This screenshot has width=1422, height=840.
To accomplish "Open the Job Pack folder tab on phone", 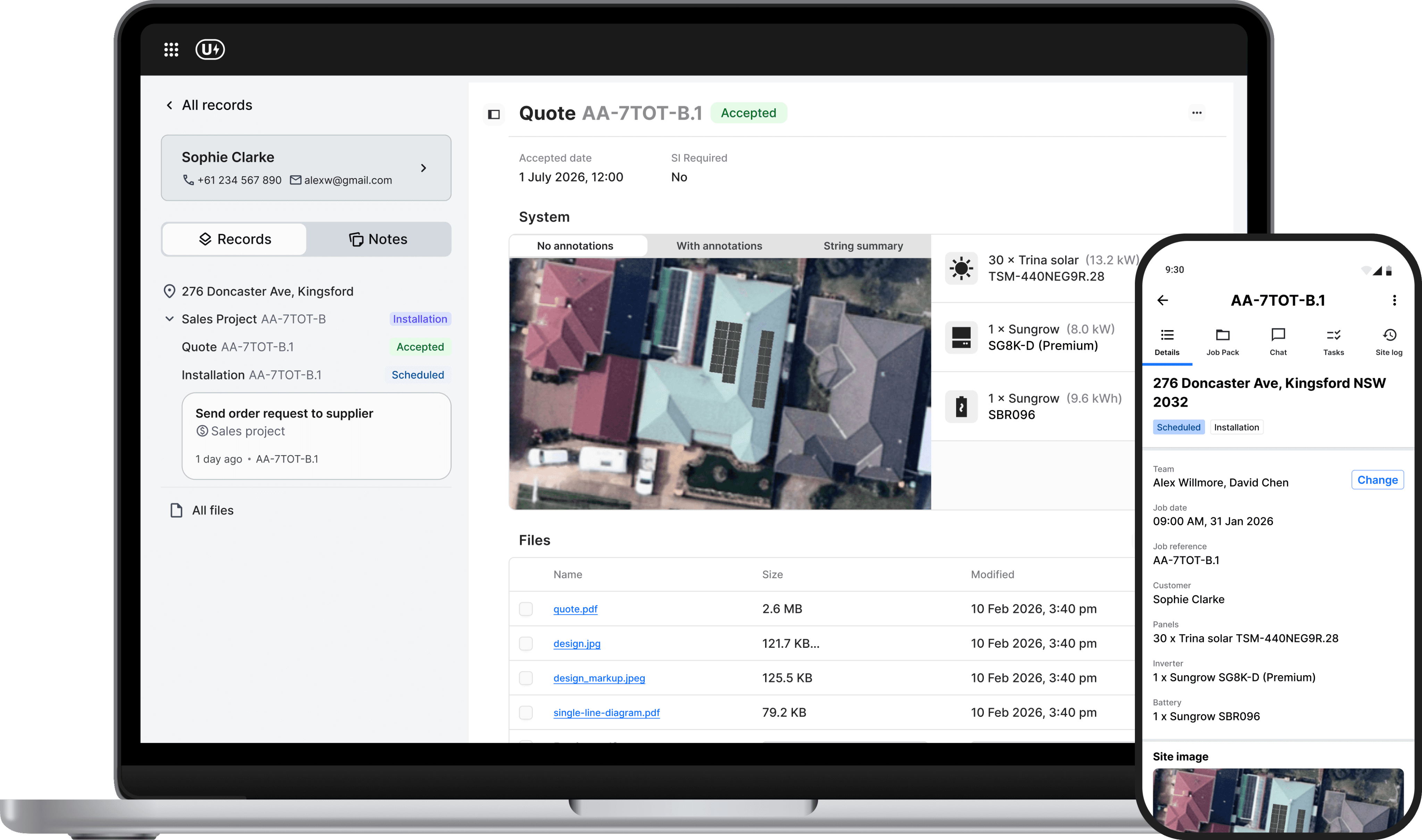I will [1222, 342].
